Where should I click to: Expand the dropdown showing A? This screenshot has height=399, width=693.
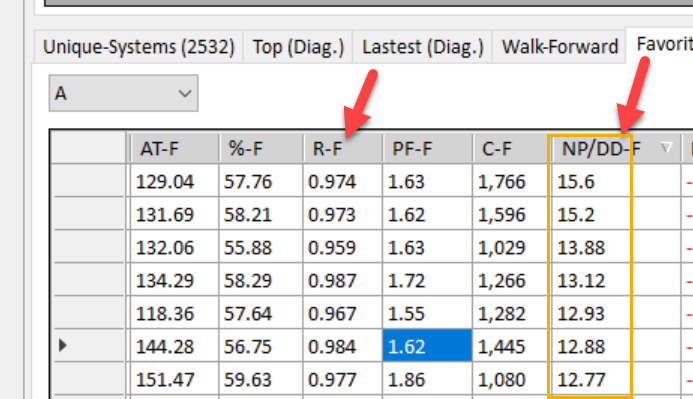tap(123, 93)
